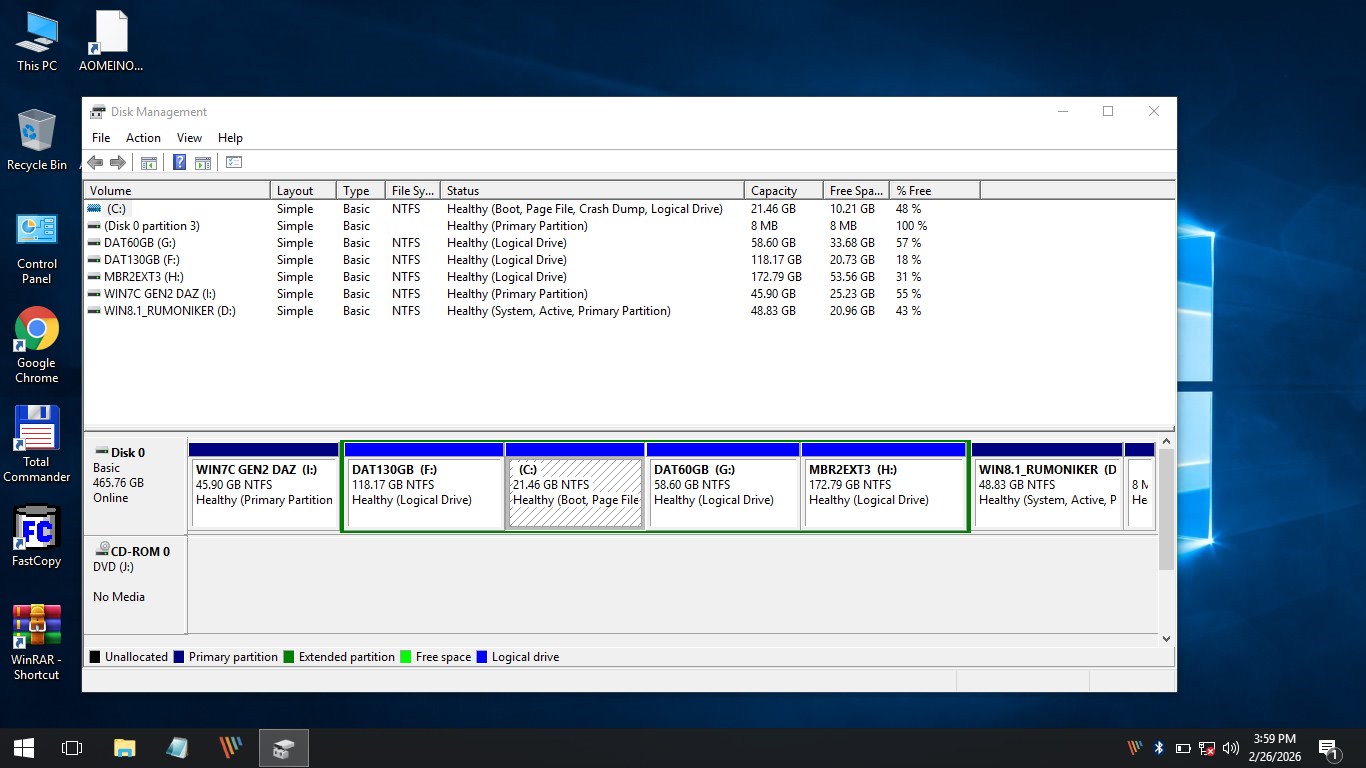Click the Extended partition green legend swatch
Screen dimensions: 1366x768
pos(289,657)
